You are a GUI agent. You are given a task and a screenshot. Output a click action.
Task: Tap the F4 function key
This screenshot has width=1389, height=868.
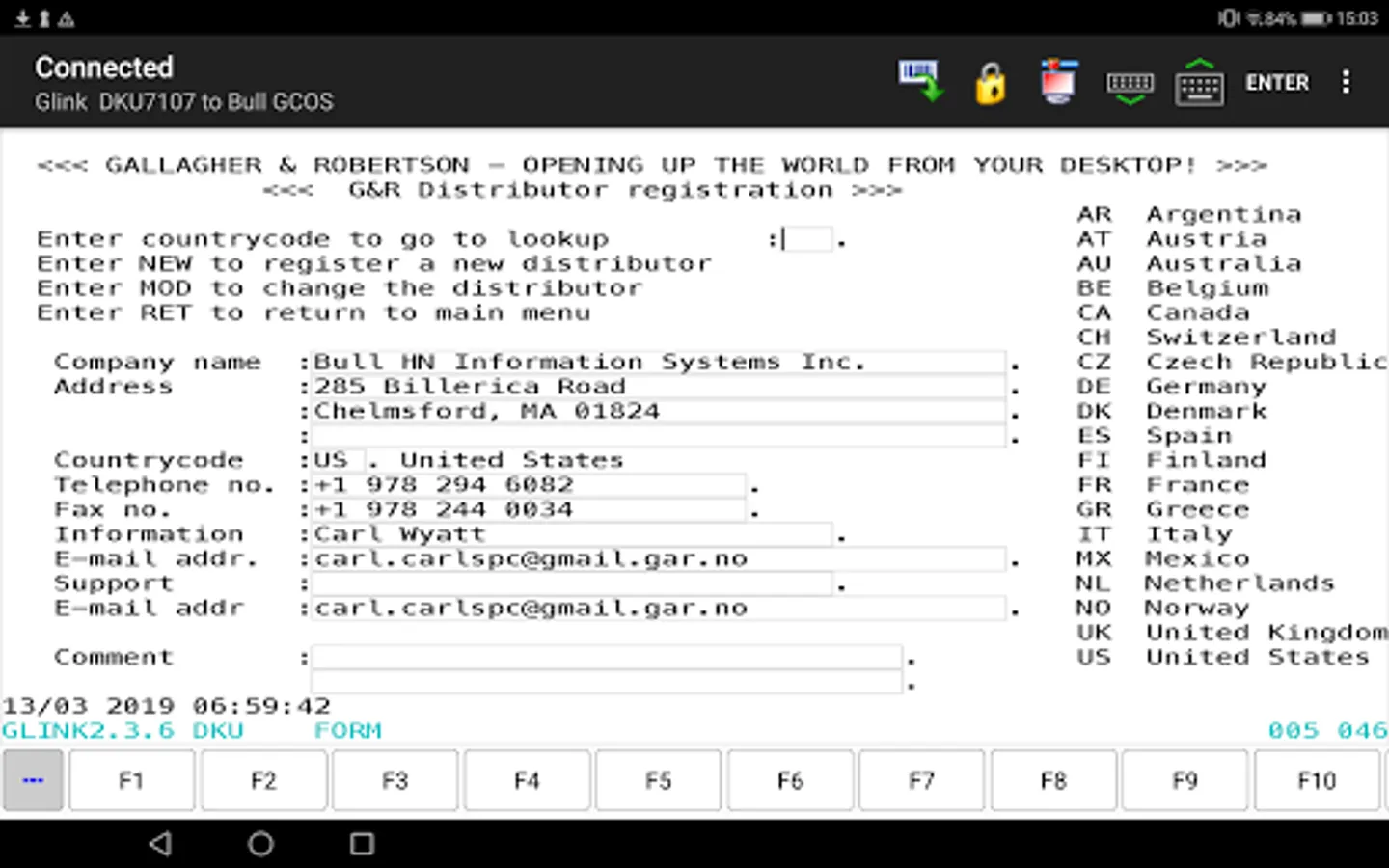[x=527, y=780]
